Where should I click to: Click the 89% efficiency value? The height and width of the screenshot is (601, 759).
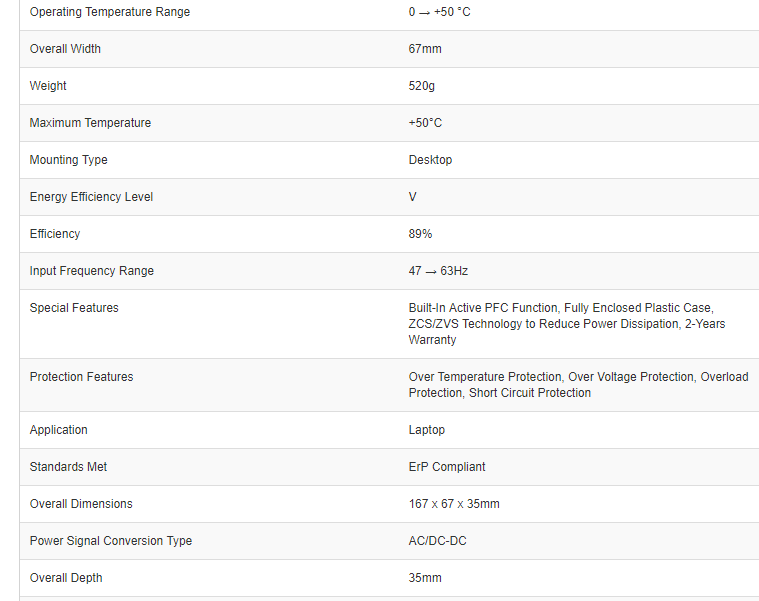420,234
